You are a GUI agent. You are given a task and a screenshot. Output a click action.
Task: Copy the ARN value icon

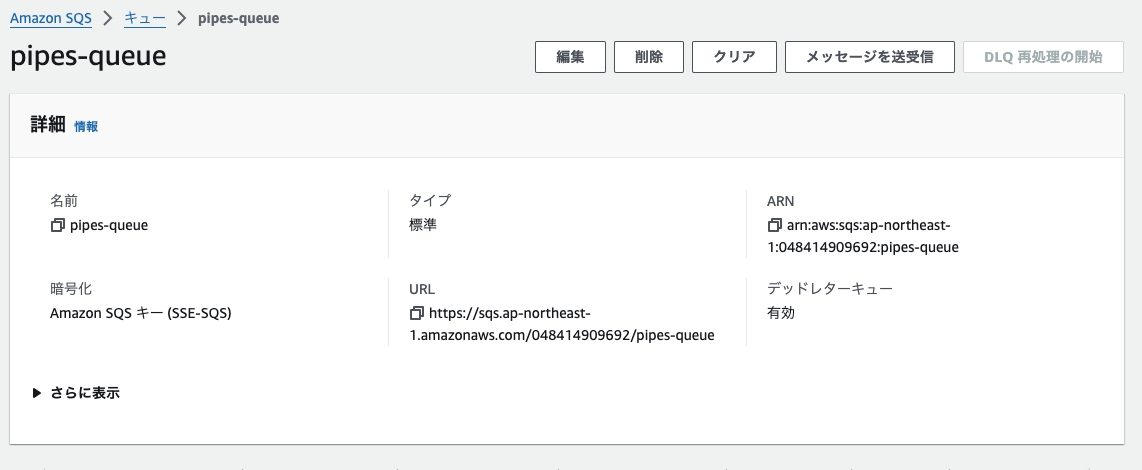coord(774,226)
